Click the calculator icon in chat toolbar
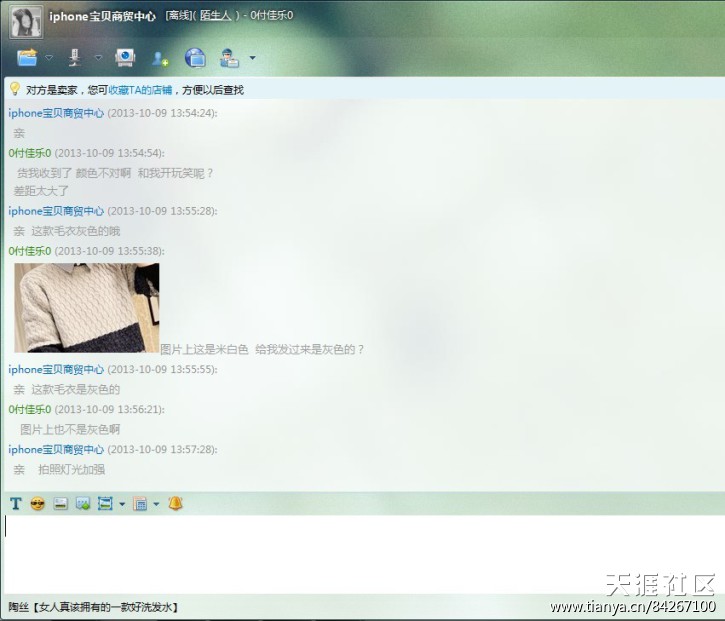The height and width of the screenshot is (621, 725). pyautogui.click(x=140, y=503)
